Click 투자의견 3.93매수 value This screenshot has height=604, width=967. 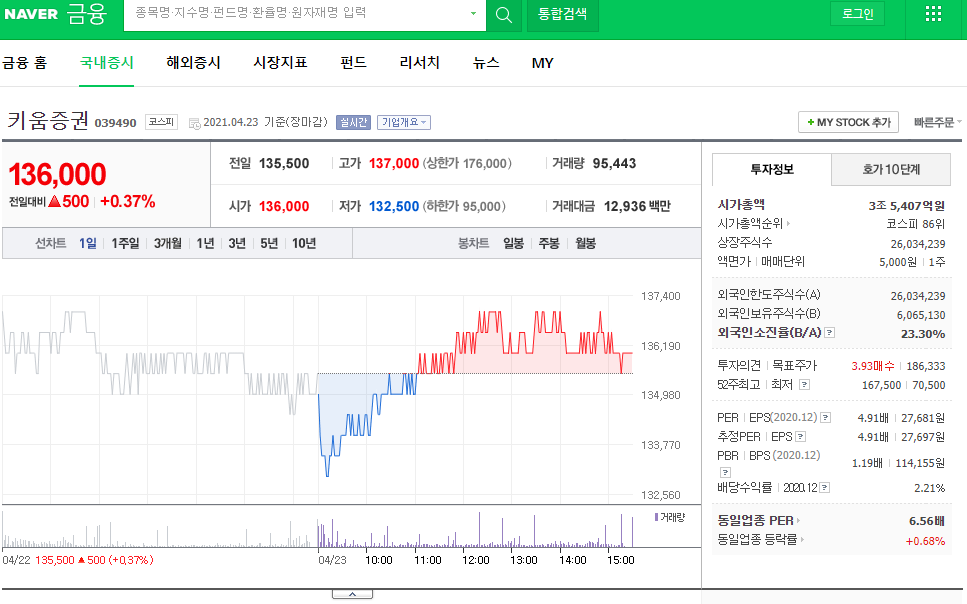pyautogui.click(x=873, y=366)
